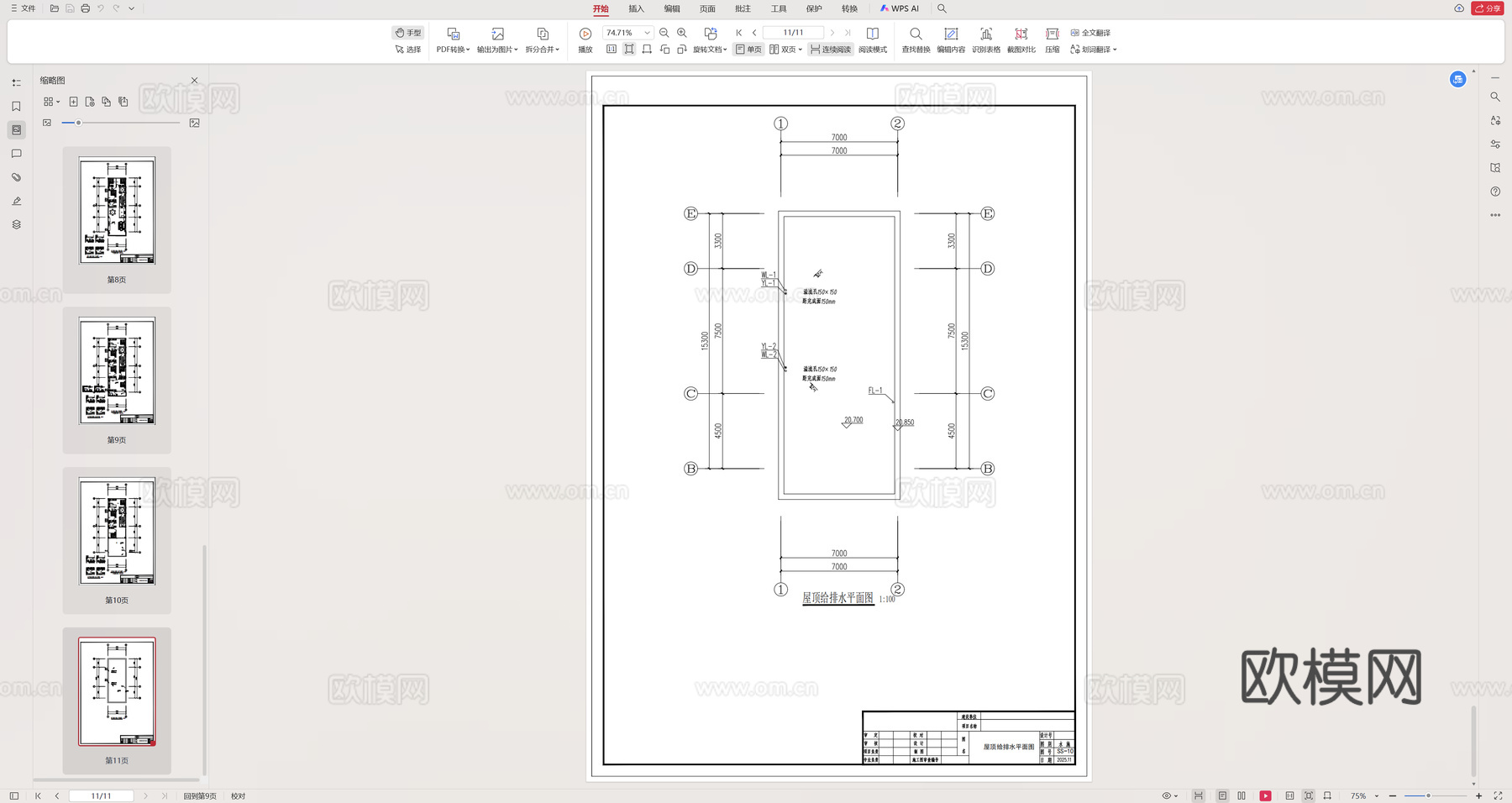Toggle two-page layout in status bar
This screenshot has height=803, width=1512.
coord(1242,795)
